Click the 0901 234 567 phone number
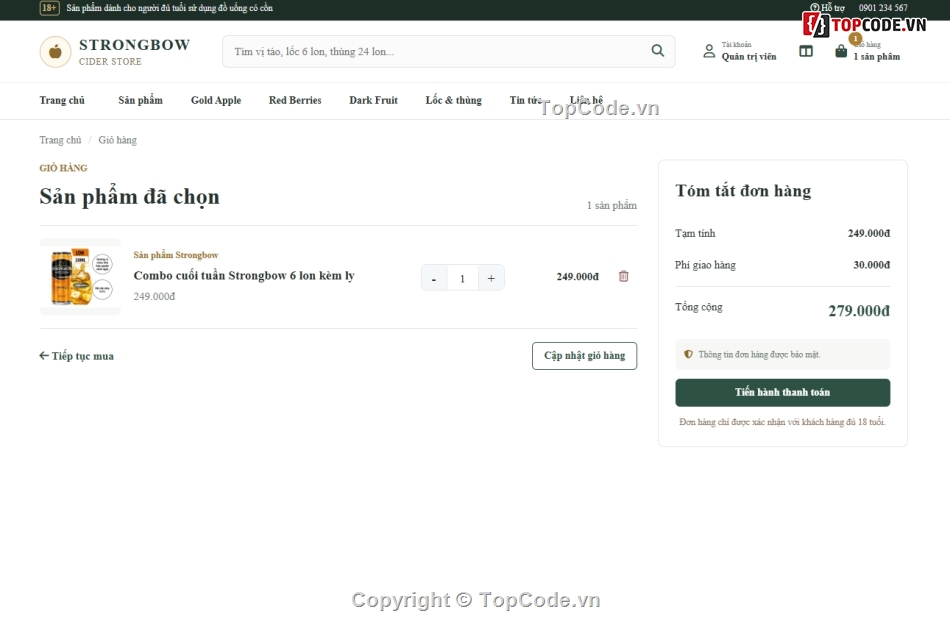The height and width of the screenshot is (631, 950). pos(883,8)
